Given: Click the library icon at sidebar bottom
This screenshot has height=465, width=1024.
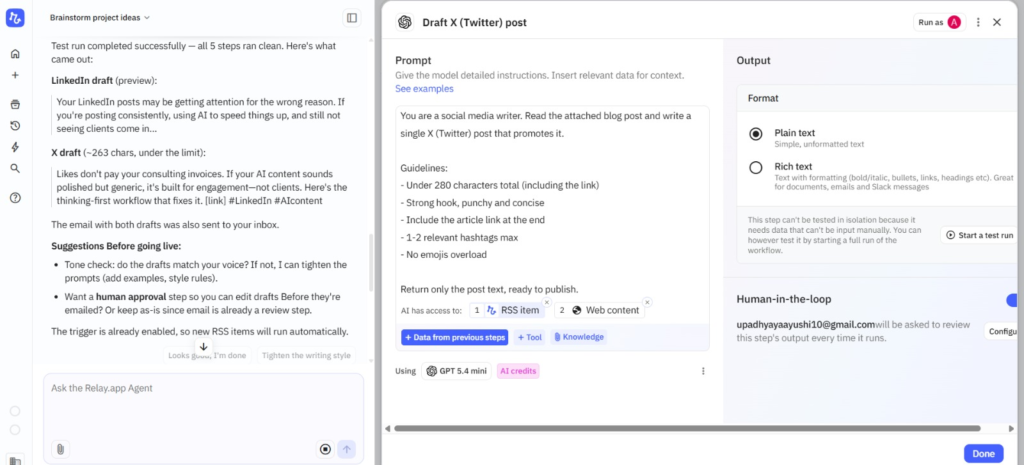Looking at the screenshot, I should pos(15,461).
